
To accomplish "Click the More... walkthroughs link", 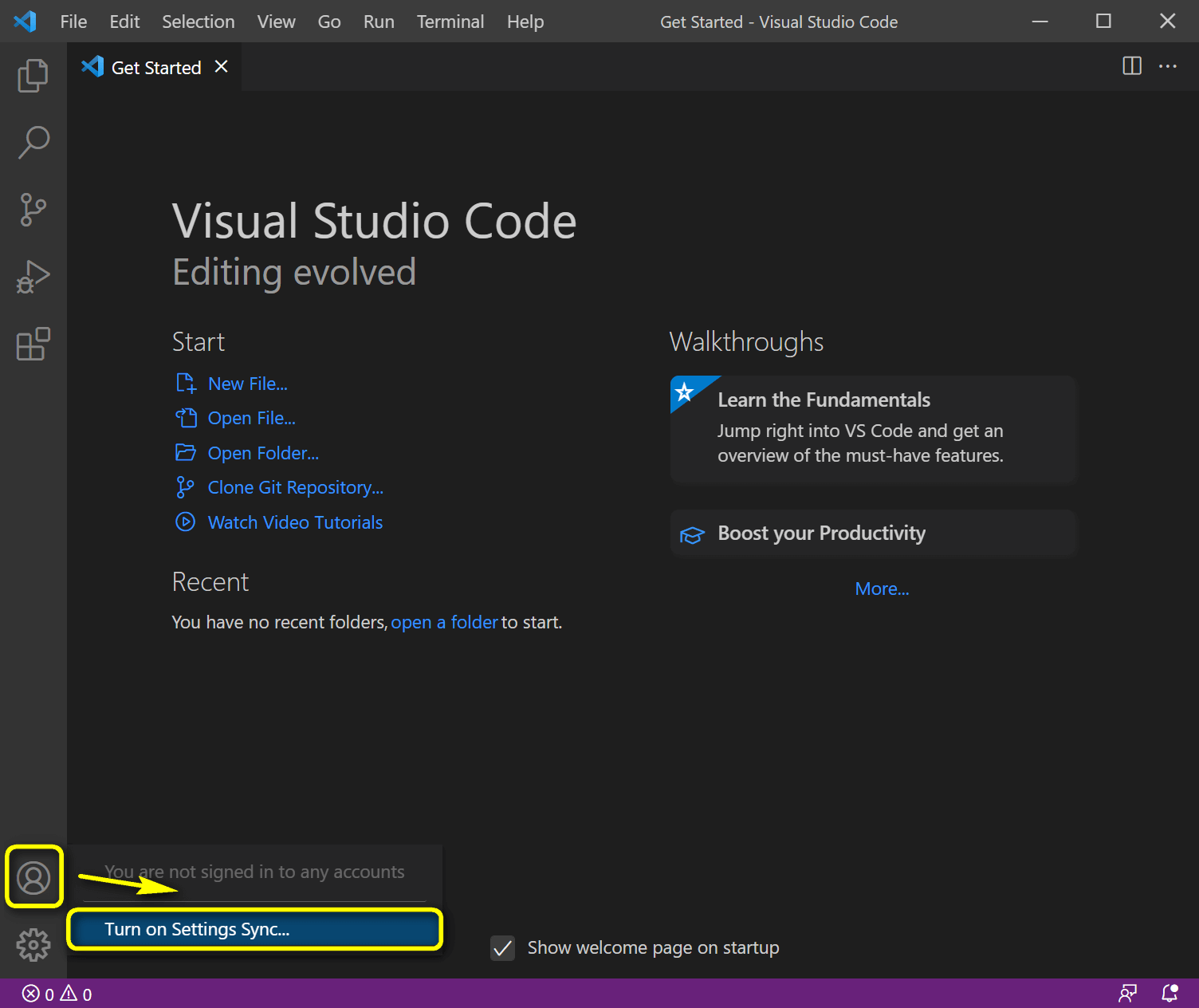I will 882,589.
